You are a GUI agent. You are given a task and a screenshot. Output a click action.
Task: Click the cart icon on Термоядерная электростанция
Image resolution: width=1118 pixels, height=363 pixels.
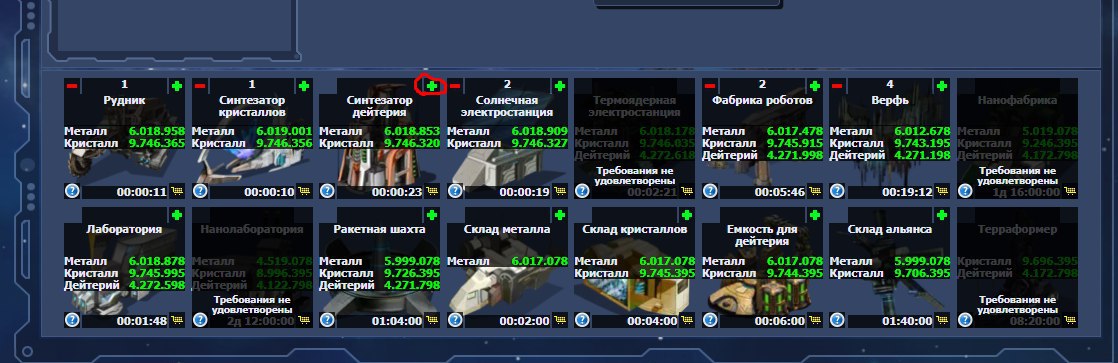pos(687,191)
